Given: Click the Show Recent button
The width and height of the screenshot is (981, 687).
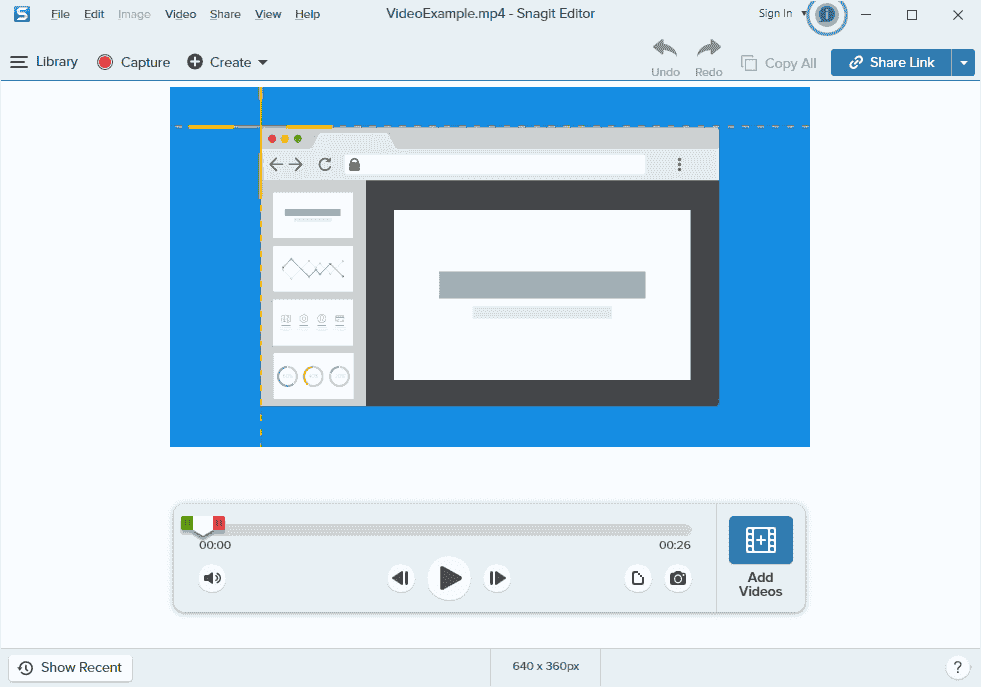Looking at the screenshot, I should tap(69, 667).
